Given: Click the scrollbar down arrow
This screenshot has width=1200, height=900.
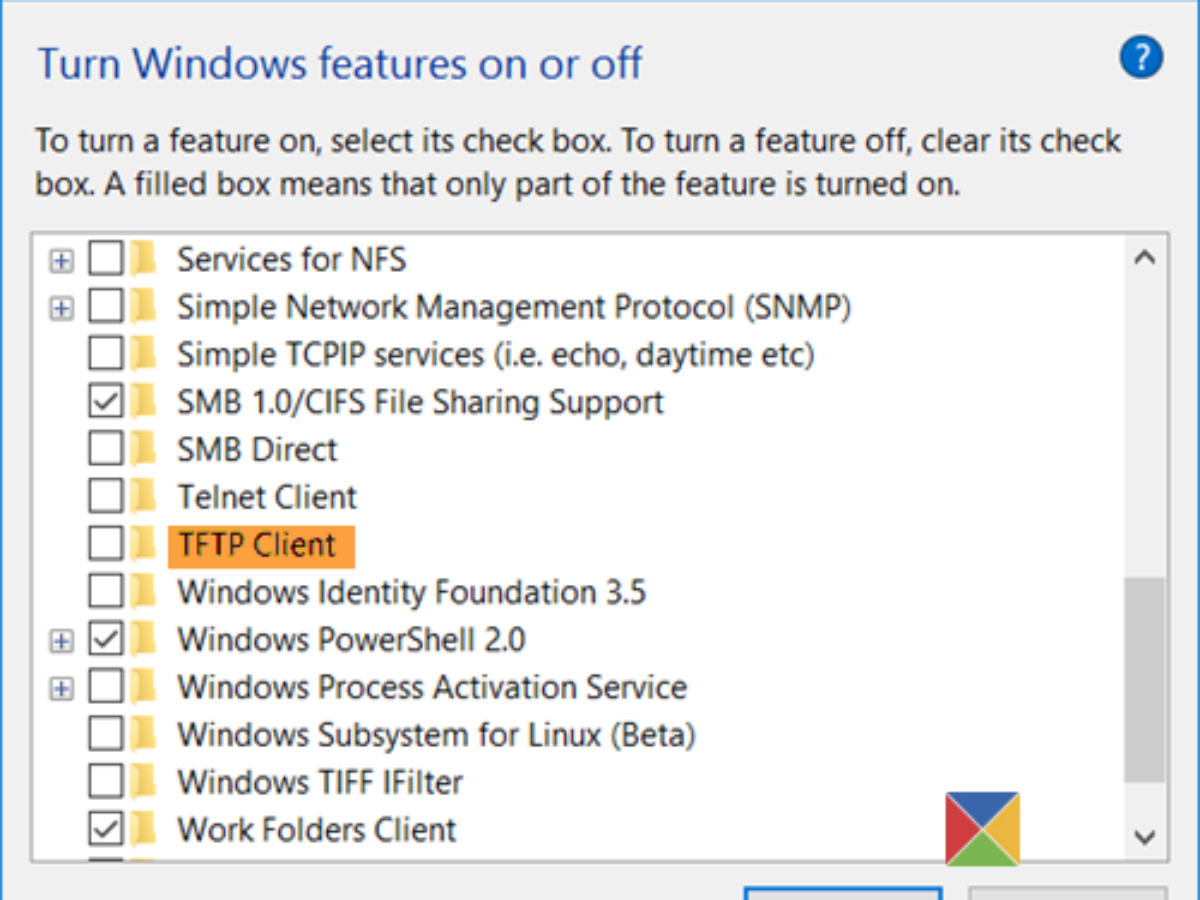Looking at the screenshot, I should pos(1145,836).
